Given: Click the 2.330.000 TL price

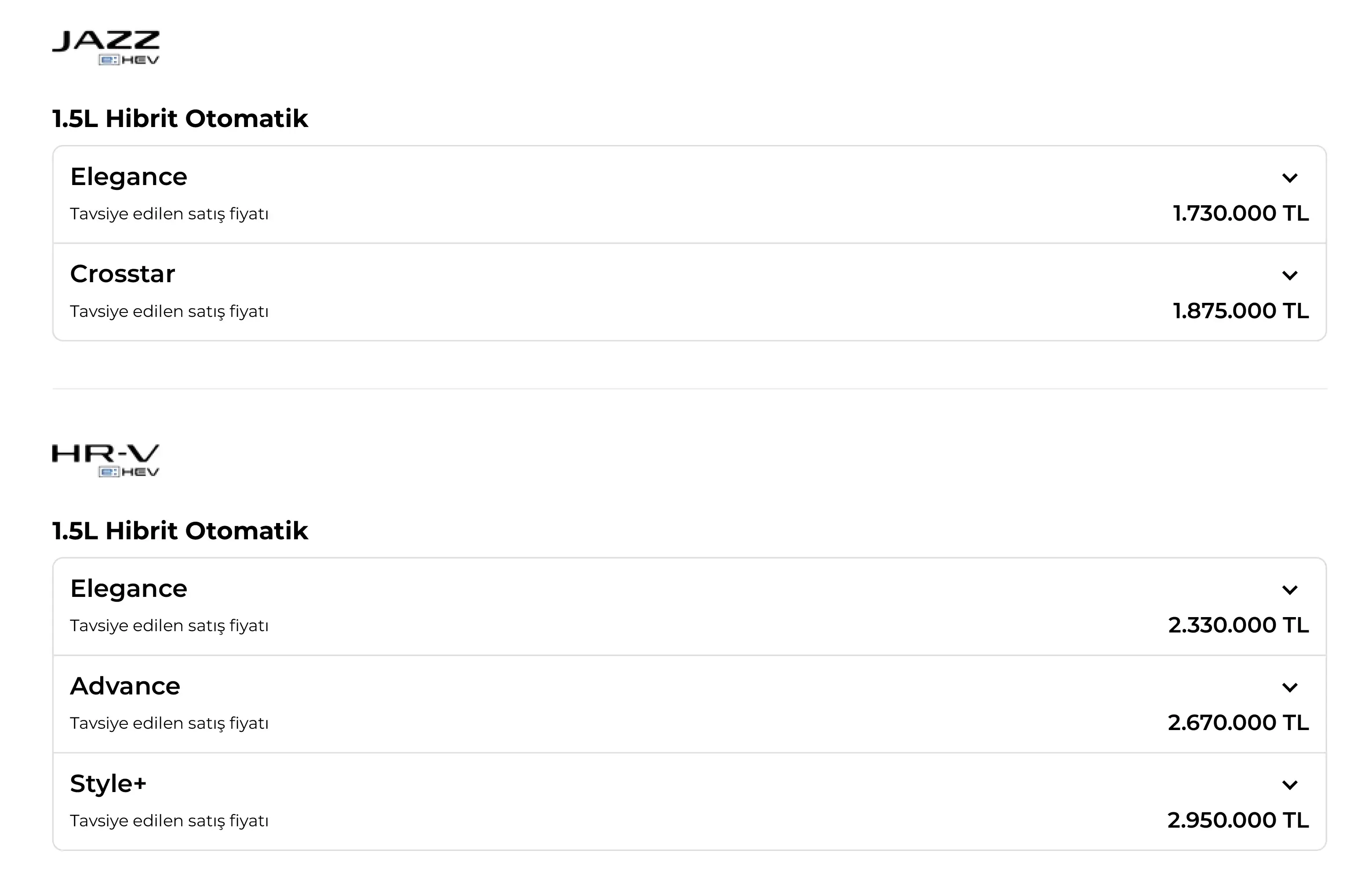Looking at the screenshot, I should 1238,625.
